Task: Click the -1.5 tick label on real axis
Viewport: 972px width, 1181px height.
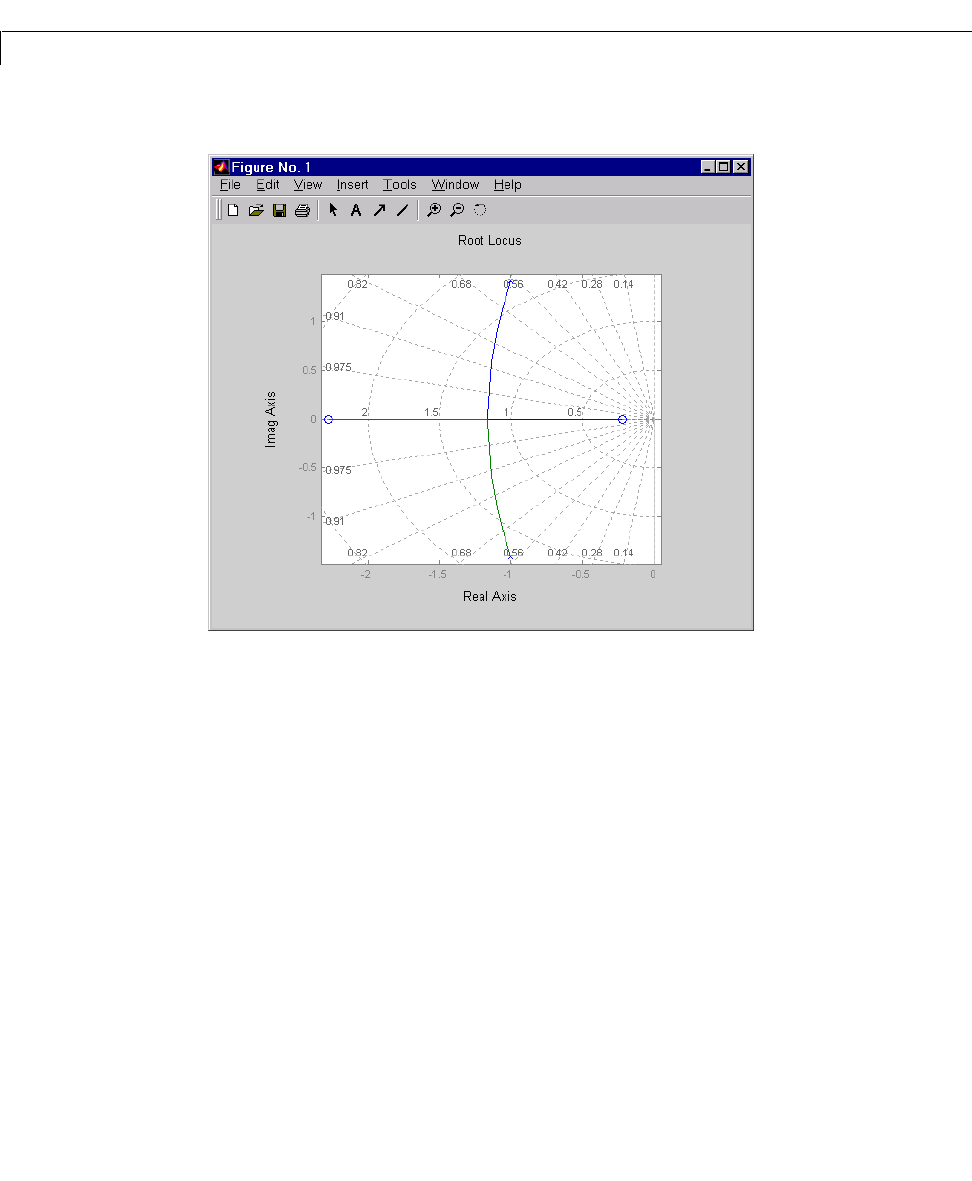Action: pyautogui.click(x=437, y=575)
